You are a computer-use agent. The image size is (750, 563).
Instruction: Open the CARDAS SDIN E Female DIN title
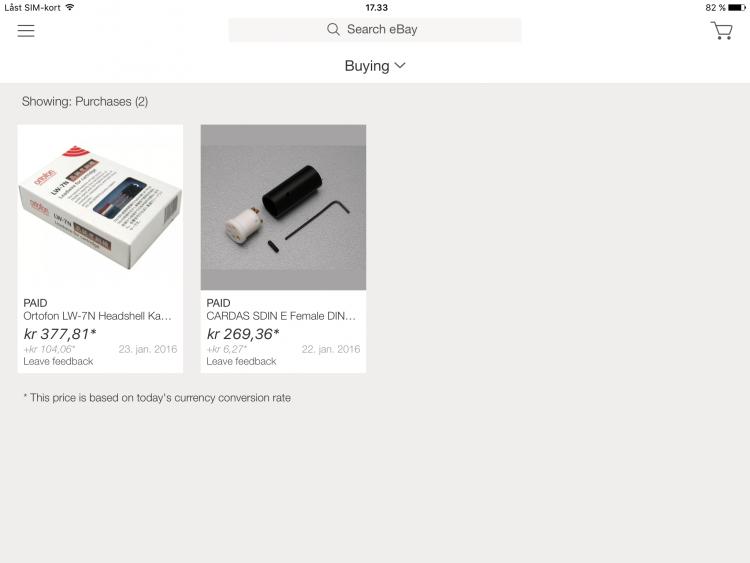281,316
